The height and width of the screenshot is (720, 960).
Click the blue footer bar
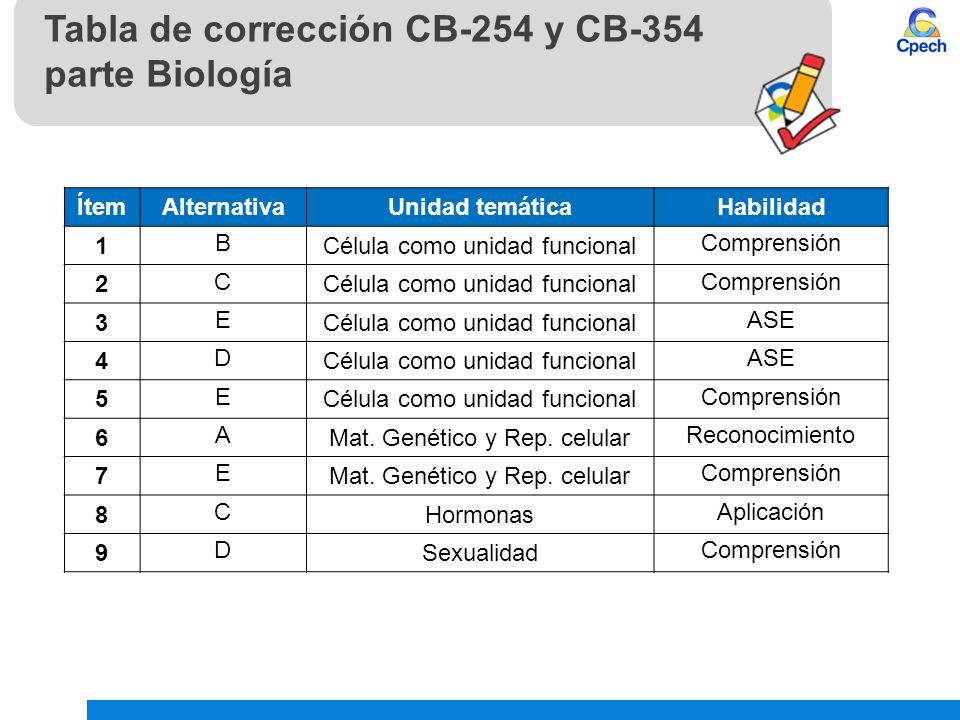click(x=523, y=710)
